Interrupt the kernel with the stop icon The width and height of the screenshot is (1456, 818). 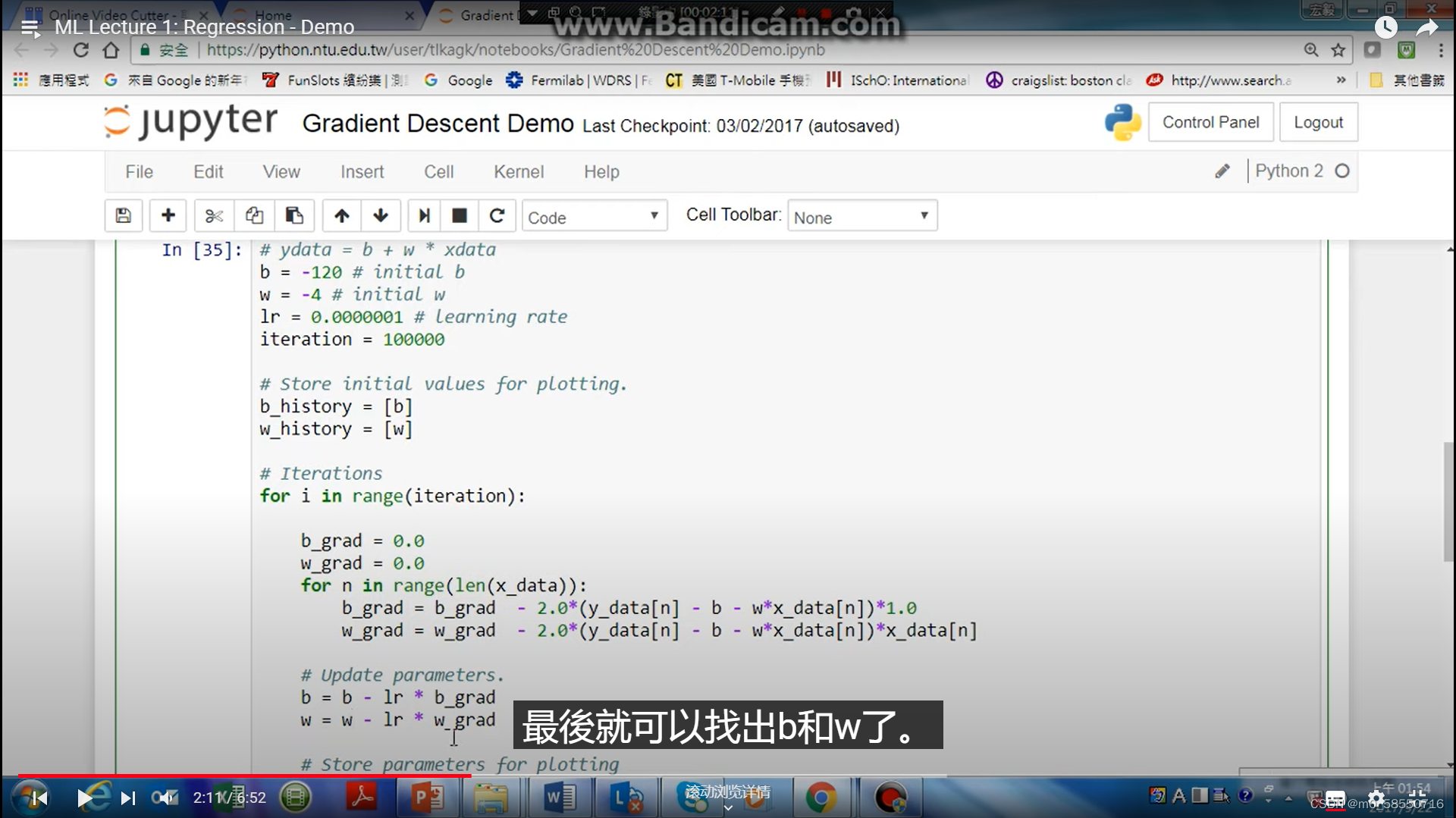click(x=460, y=216)
